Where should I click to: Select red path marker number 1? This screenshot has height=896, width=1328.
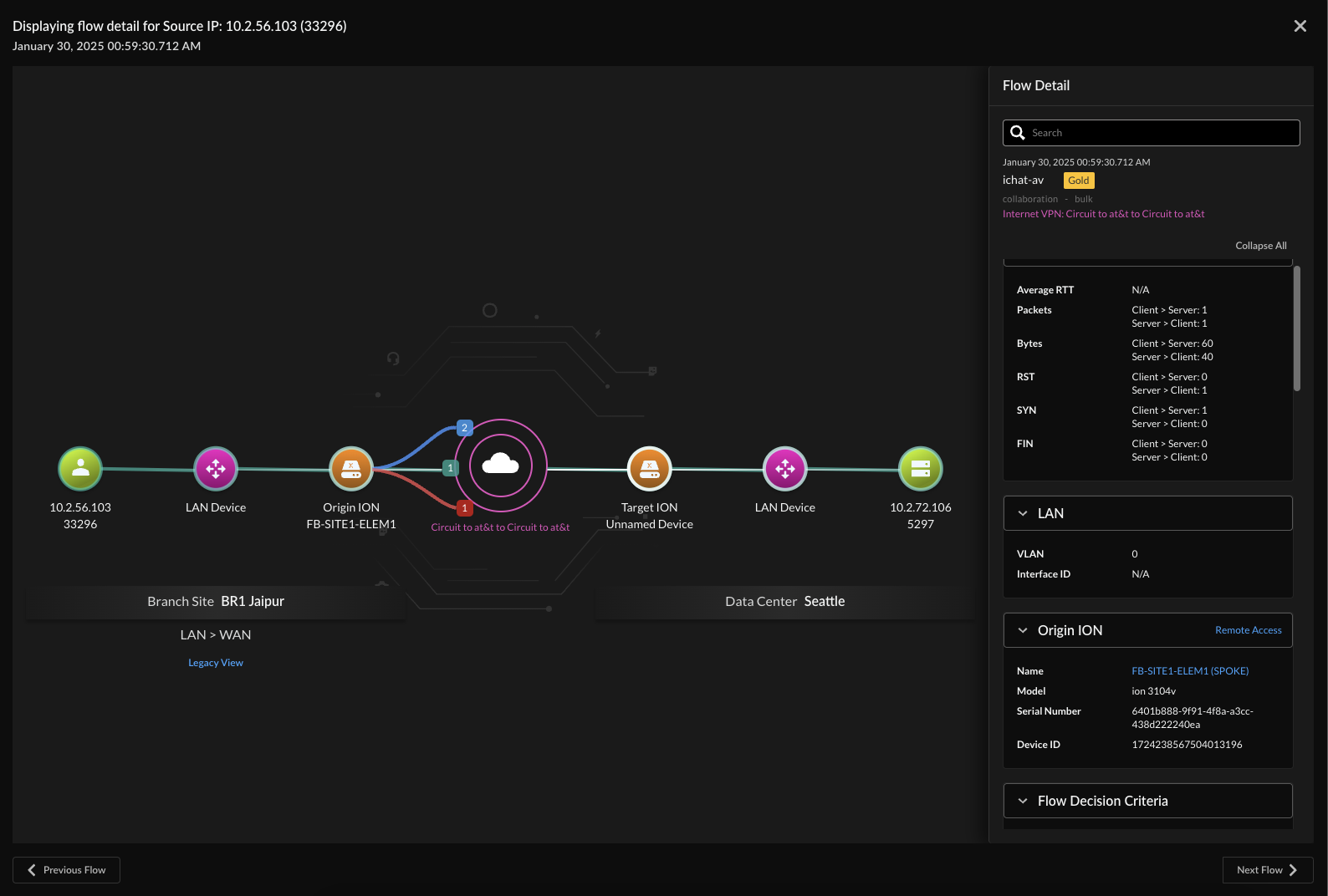[x=465, y=508]
